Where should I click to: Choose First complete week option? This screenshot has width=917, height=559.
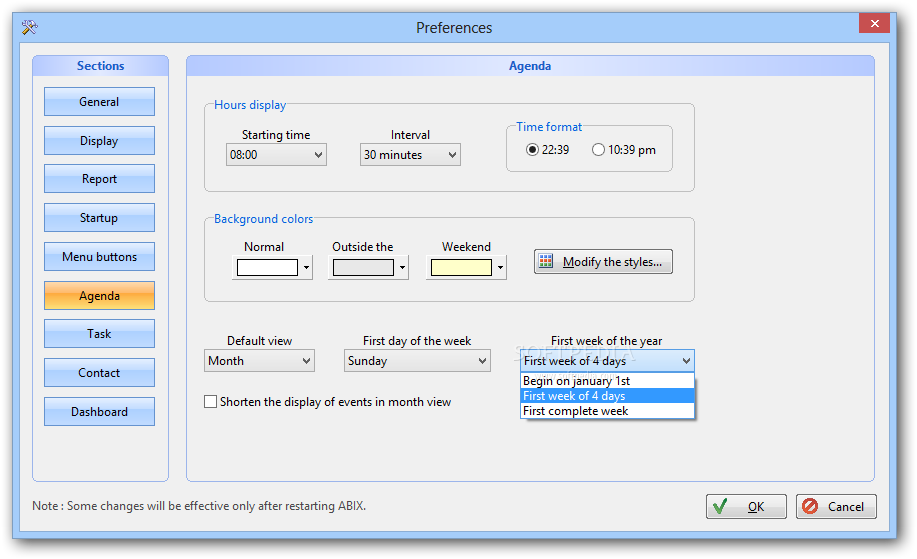tap(607, 411)
